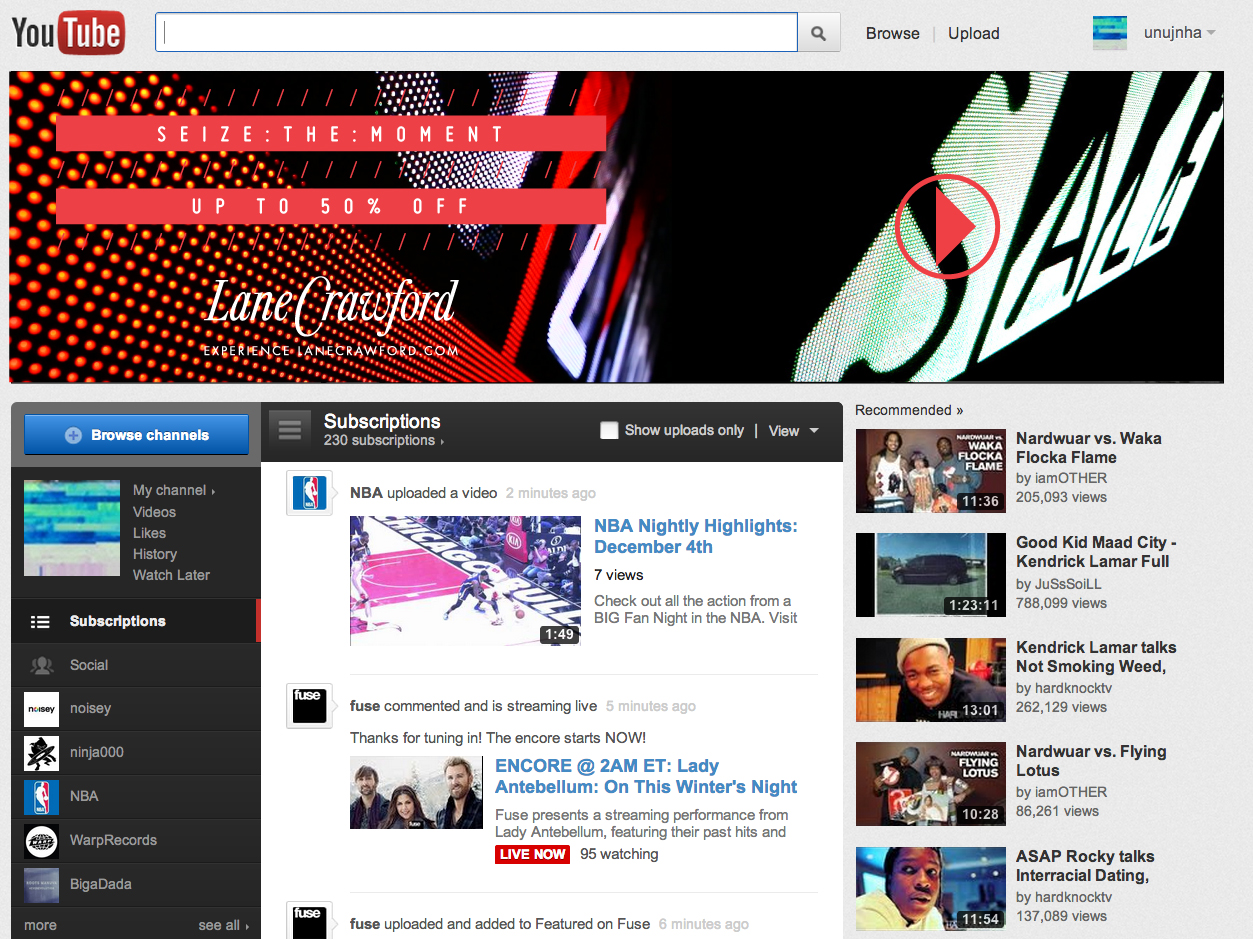1253x939 pixels.
Task: Open NBA logo icon in sidebar
Action: [x=41, y=796]
